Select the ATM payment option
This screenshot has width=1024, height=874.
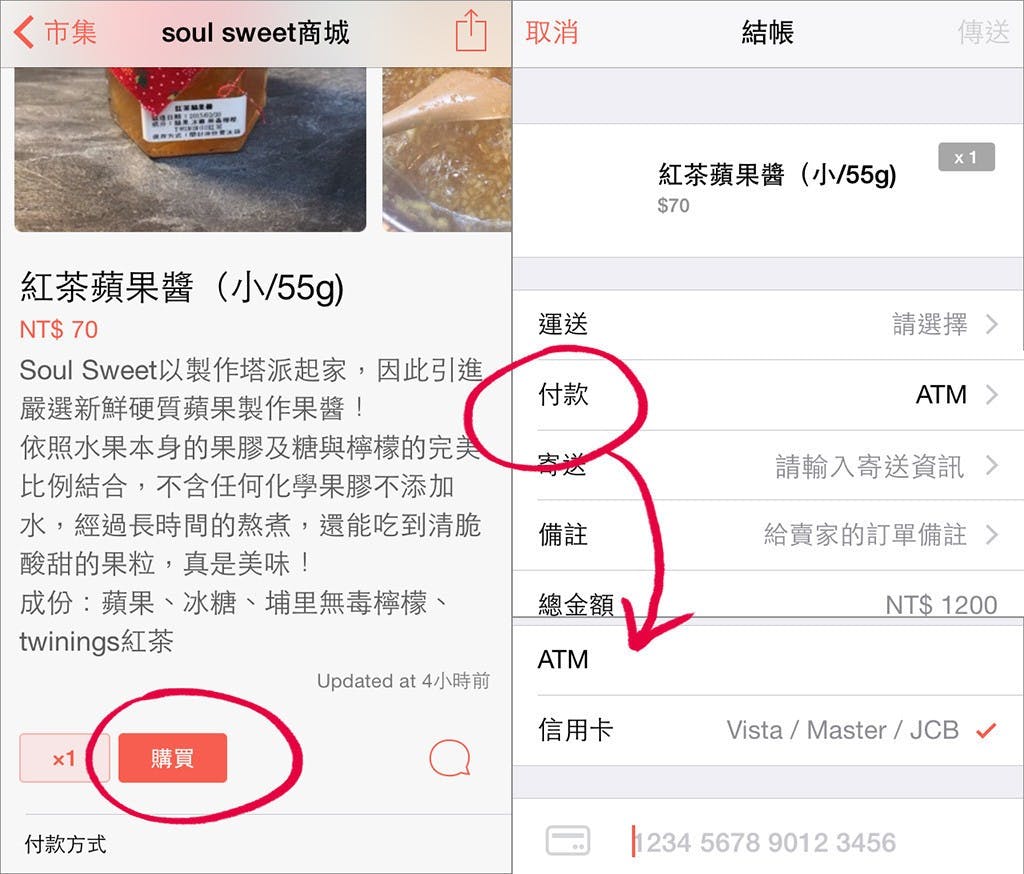tap(768, 660)
